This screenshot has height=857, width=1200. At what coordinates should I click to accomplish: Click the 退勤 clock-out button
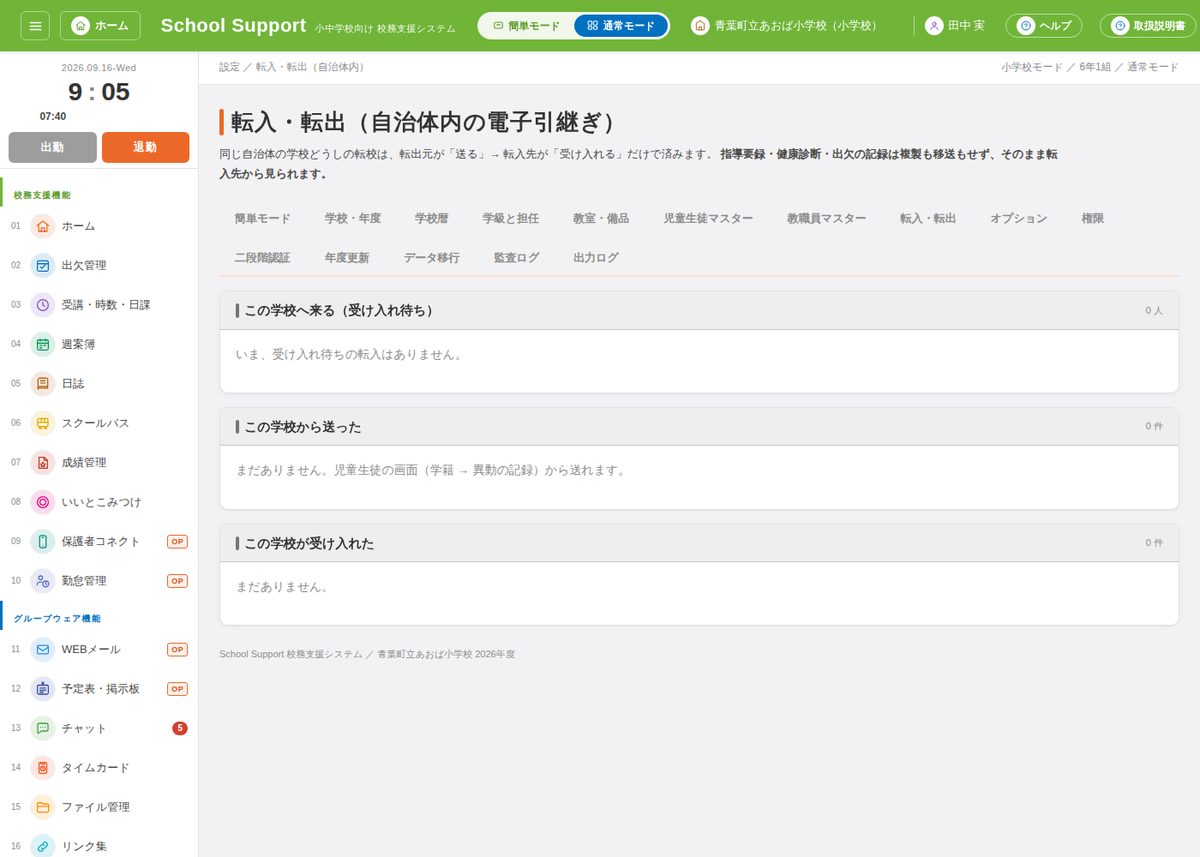[x=145, y=147]
